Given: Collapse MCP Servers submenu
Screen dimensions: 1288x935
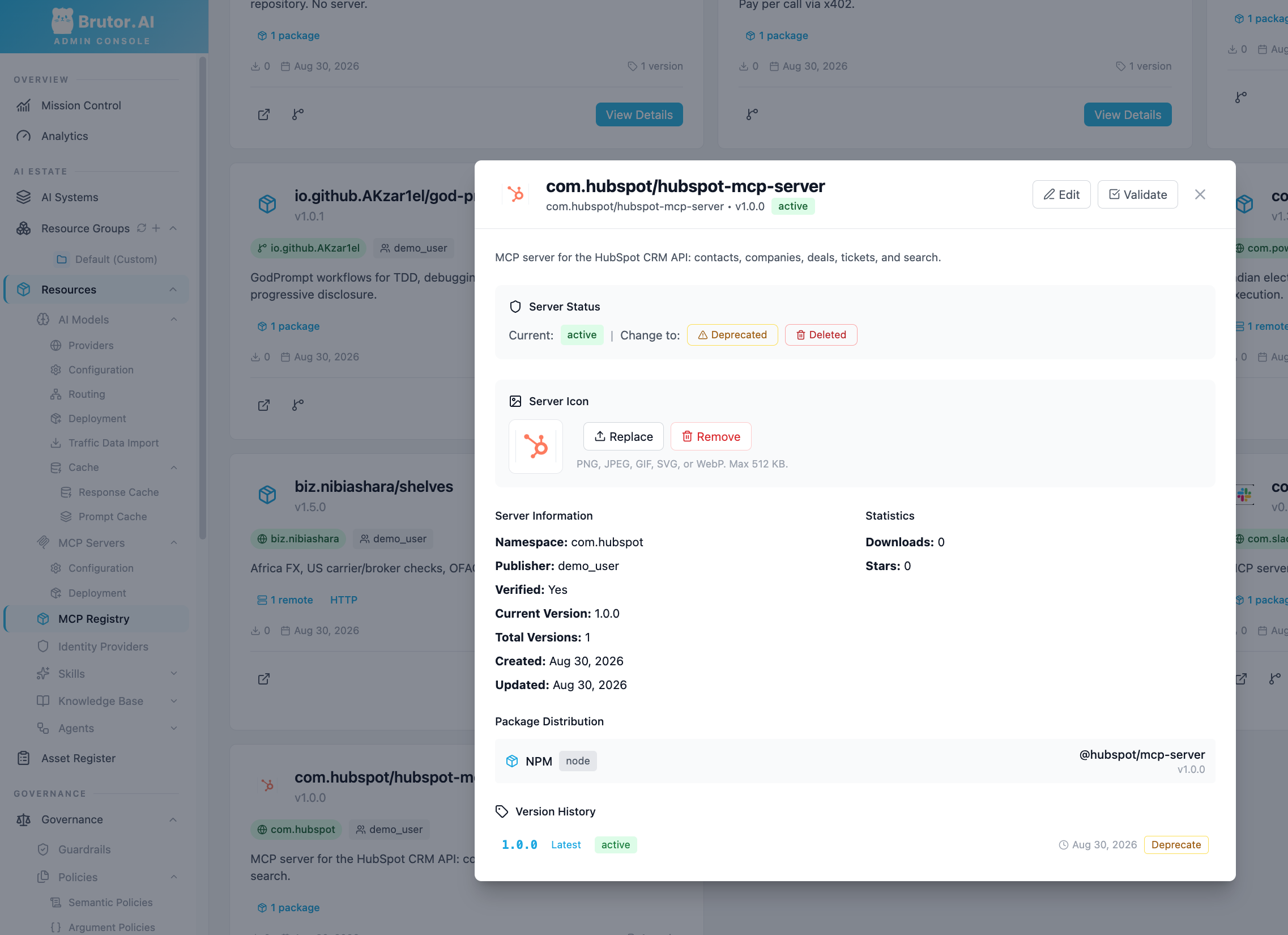Looking at the screenshot, I should 174,542.
